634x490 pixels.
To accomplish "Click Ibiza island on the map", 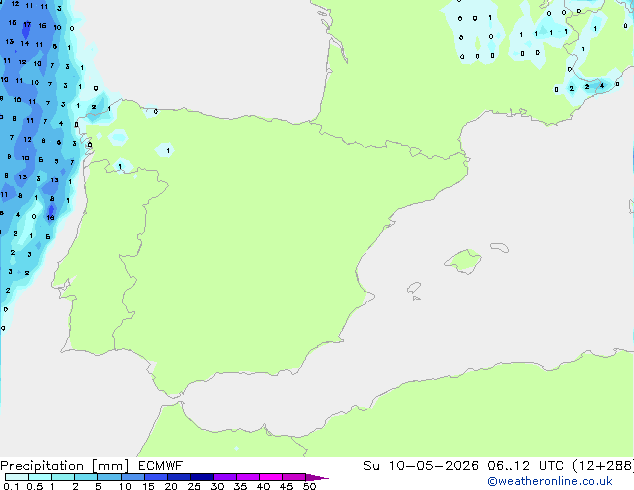I will [414, 288].
